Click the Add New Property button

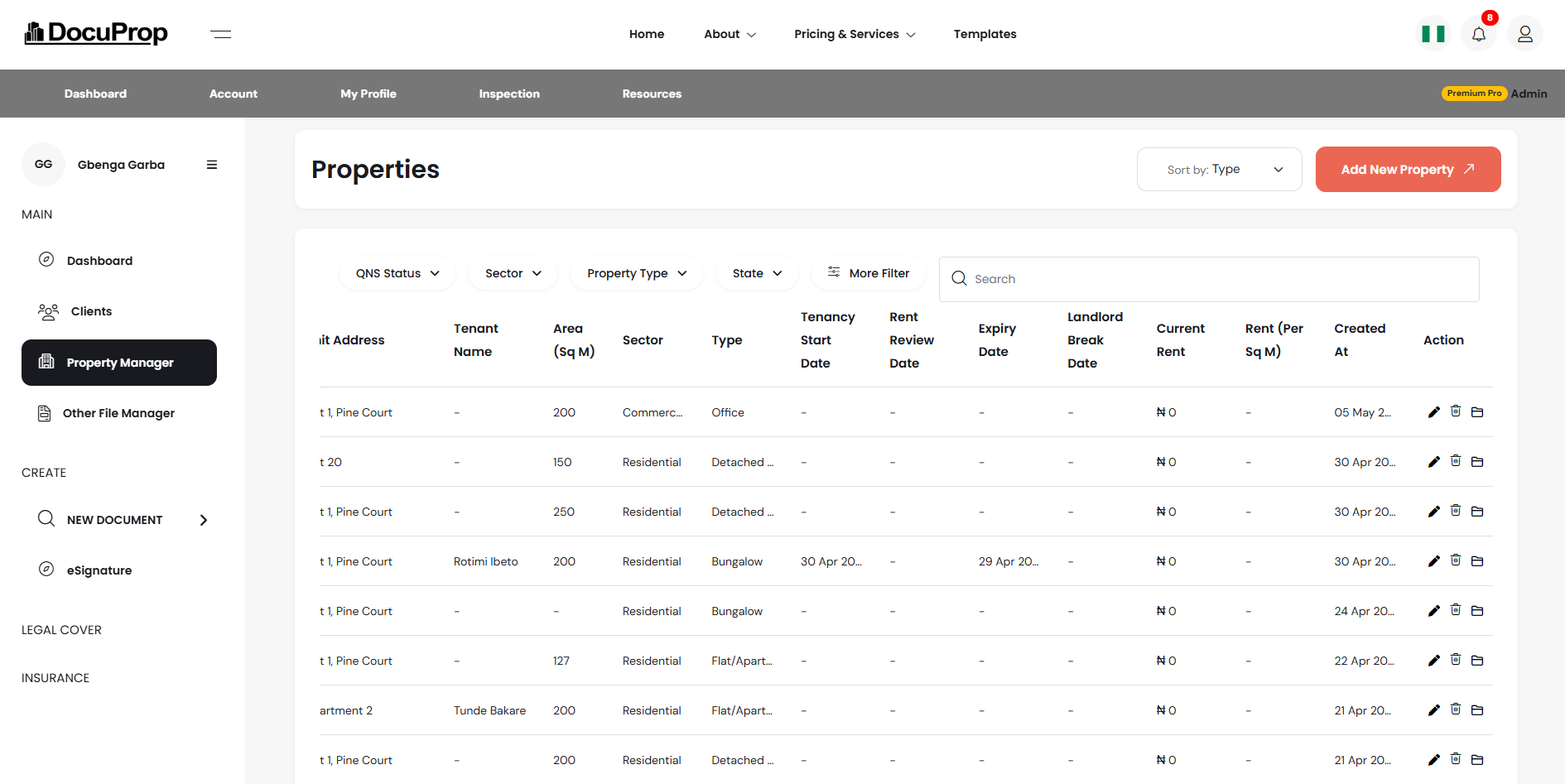tap(1408, 169)
